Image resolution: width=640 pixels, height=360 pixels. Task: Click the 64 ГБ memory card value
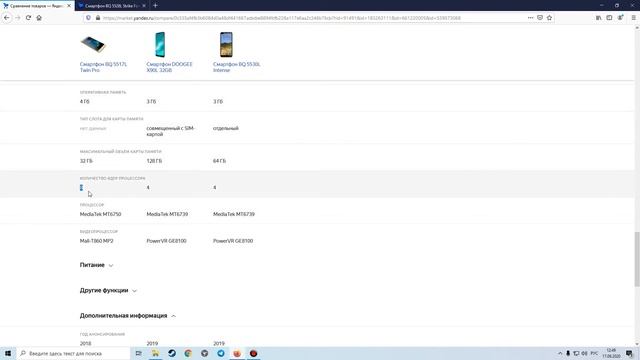tap(219, 161)
